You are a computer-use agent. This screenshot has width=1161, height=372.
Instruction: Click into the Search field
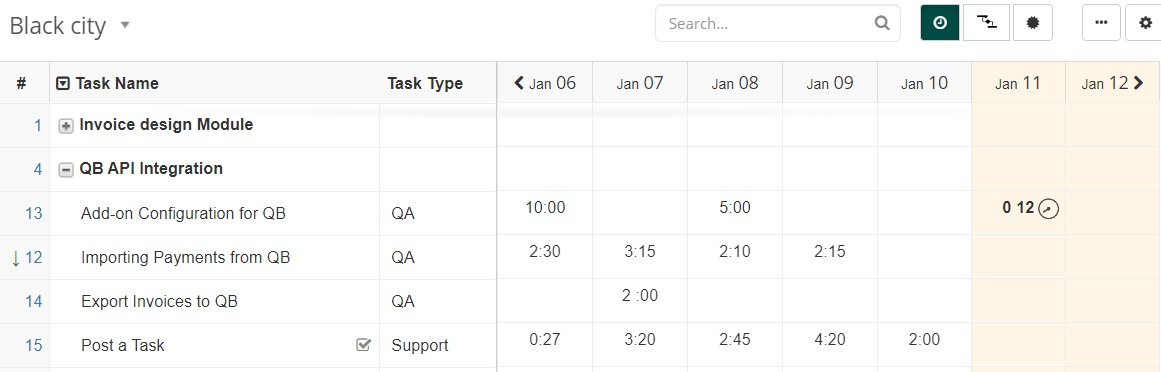768,23
